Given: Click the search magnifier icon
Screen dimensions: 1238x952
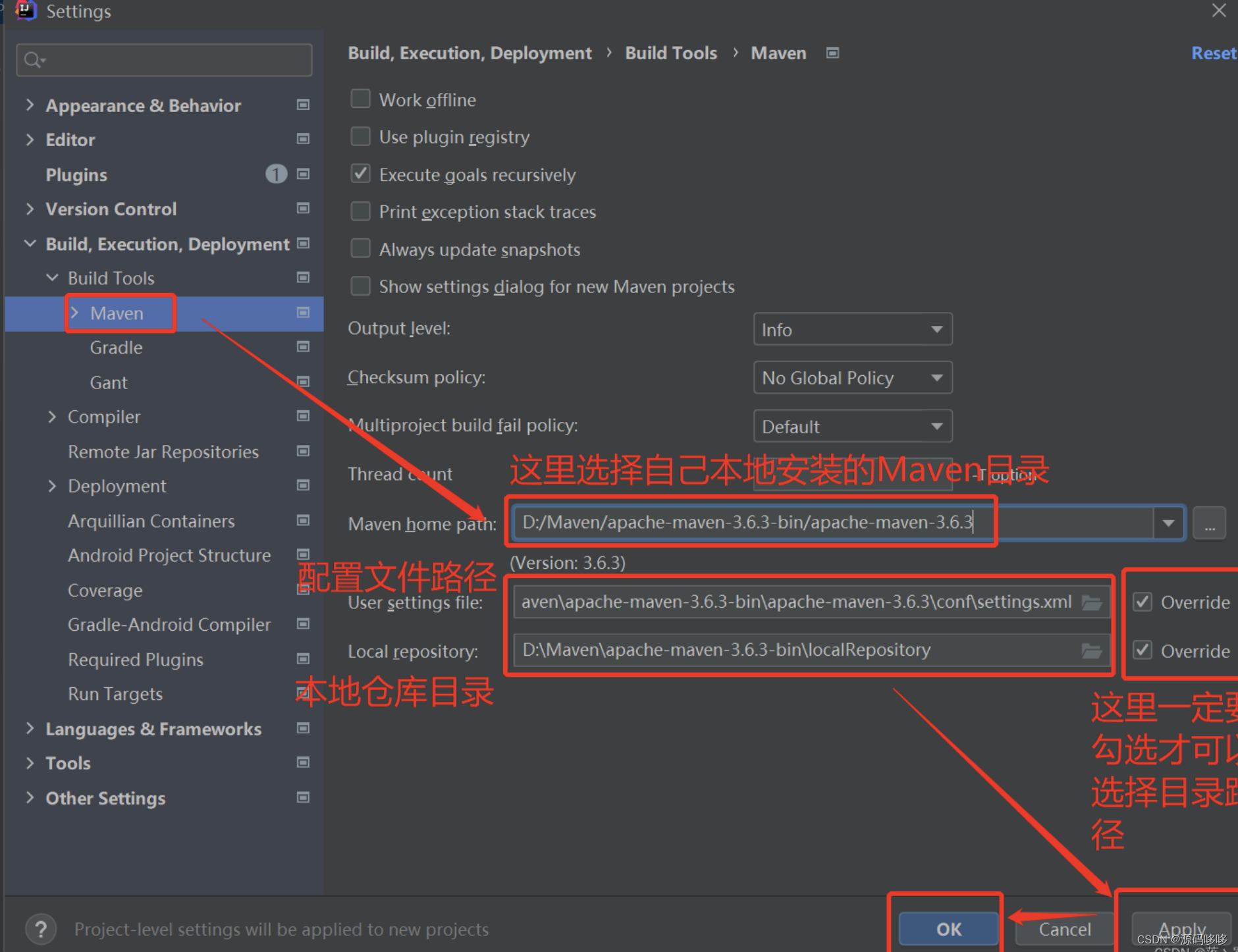Looking at the screenshot, I should click(34, 60).
